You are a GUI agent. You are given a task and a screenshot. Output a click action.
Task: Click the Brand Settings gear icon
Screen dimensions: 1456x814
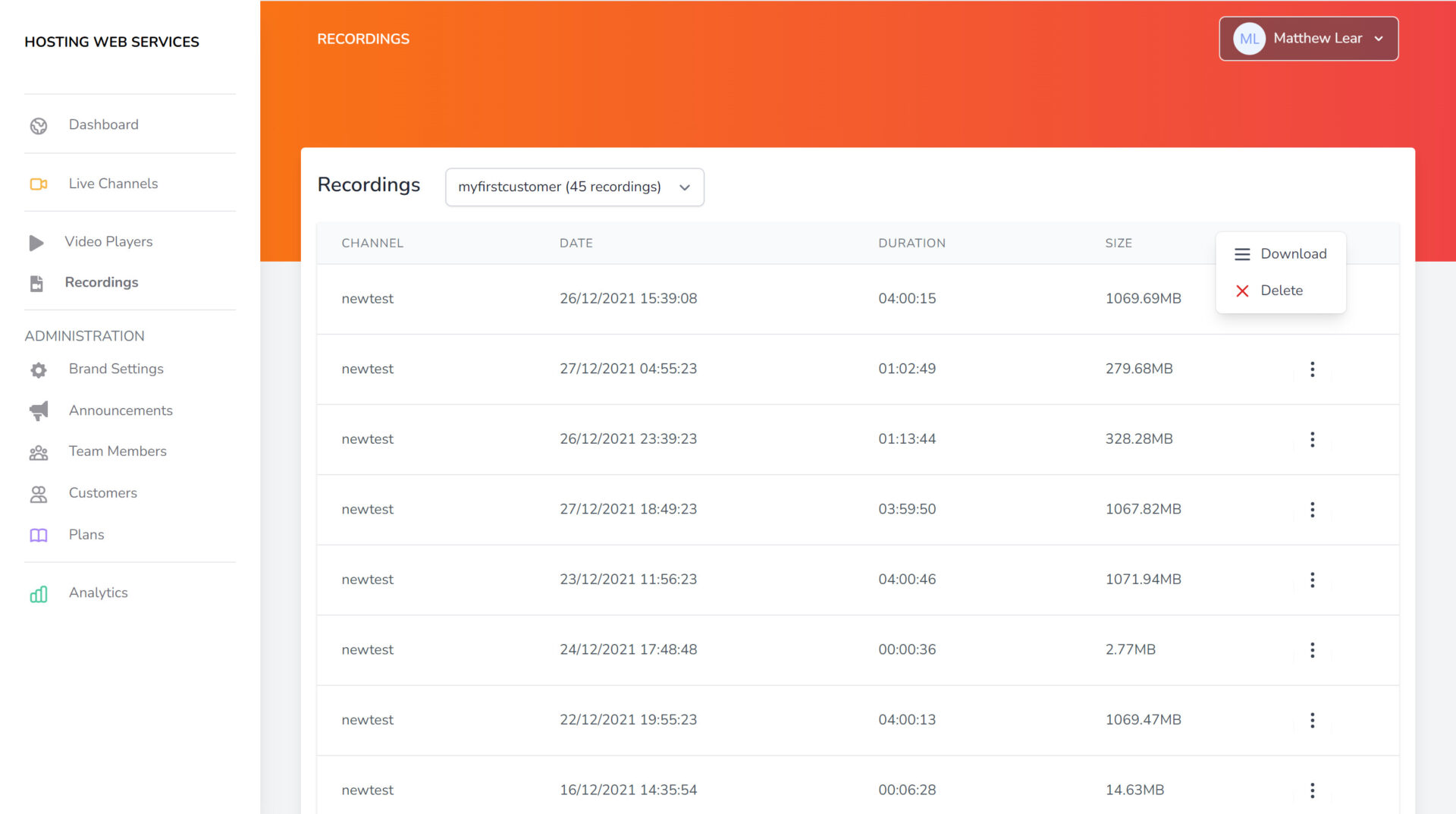[39, 370]
